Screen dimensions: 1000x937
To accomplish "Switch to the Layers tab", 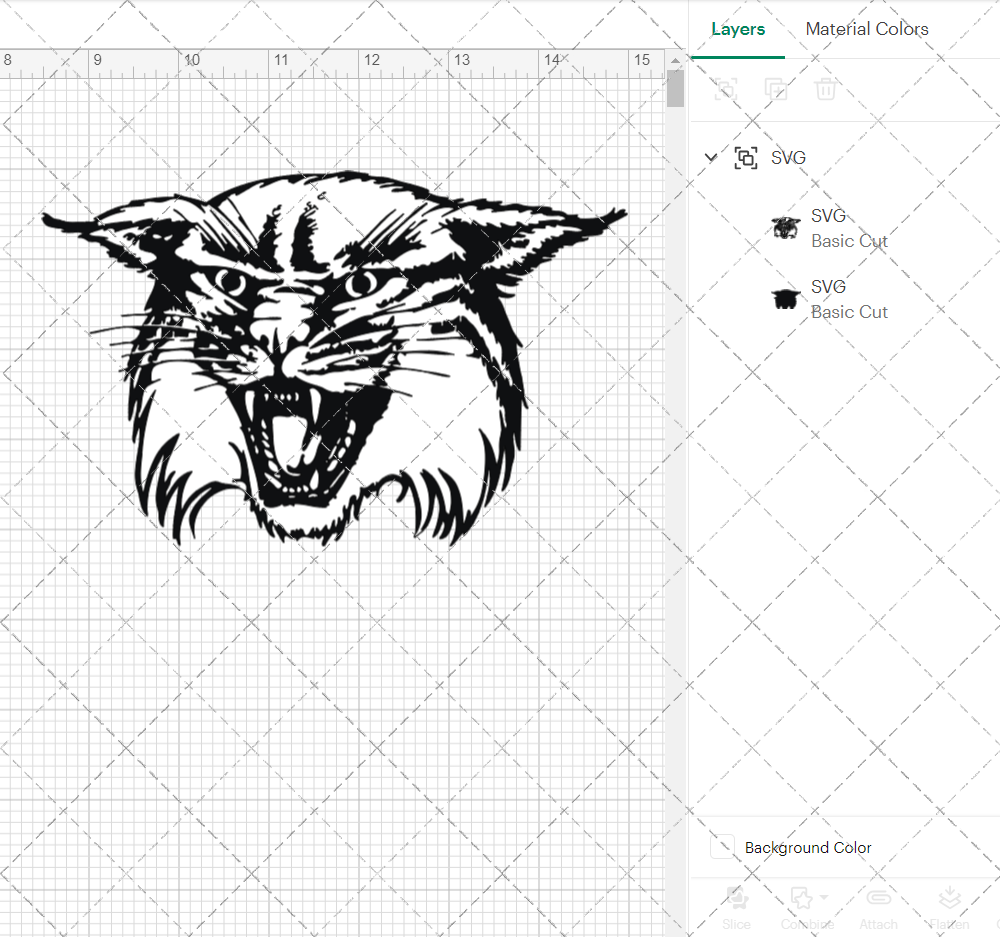I will (x=738, y=29).
